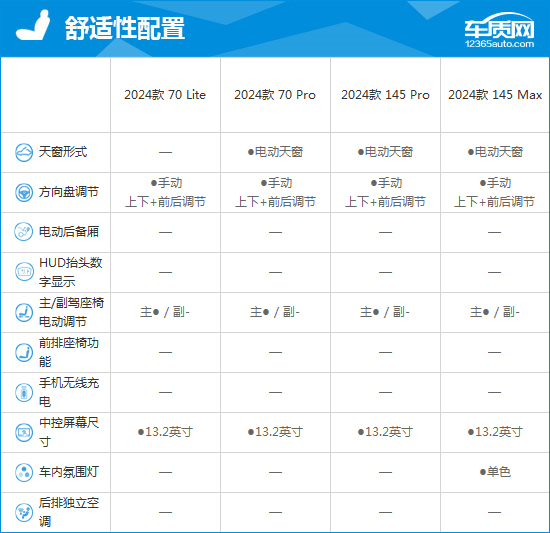Click the electric trunk (电动后备厢) icon
The height and width of the screenshot is (533, 550).
point(24,232)
